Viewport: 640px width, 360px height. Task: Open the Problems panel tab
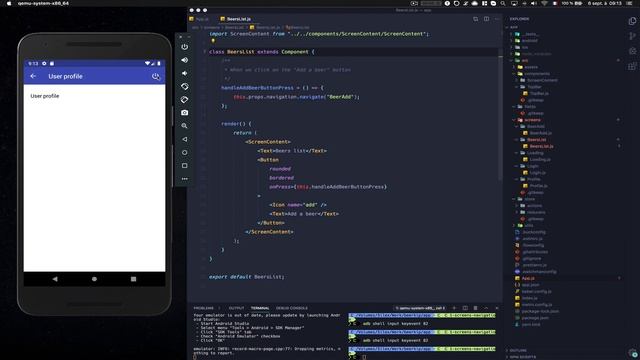click(x=204, y=308)
